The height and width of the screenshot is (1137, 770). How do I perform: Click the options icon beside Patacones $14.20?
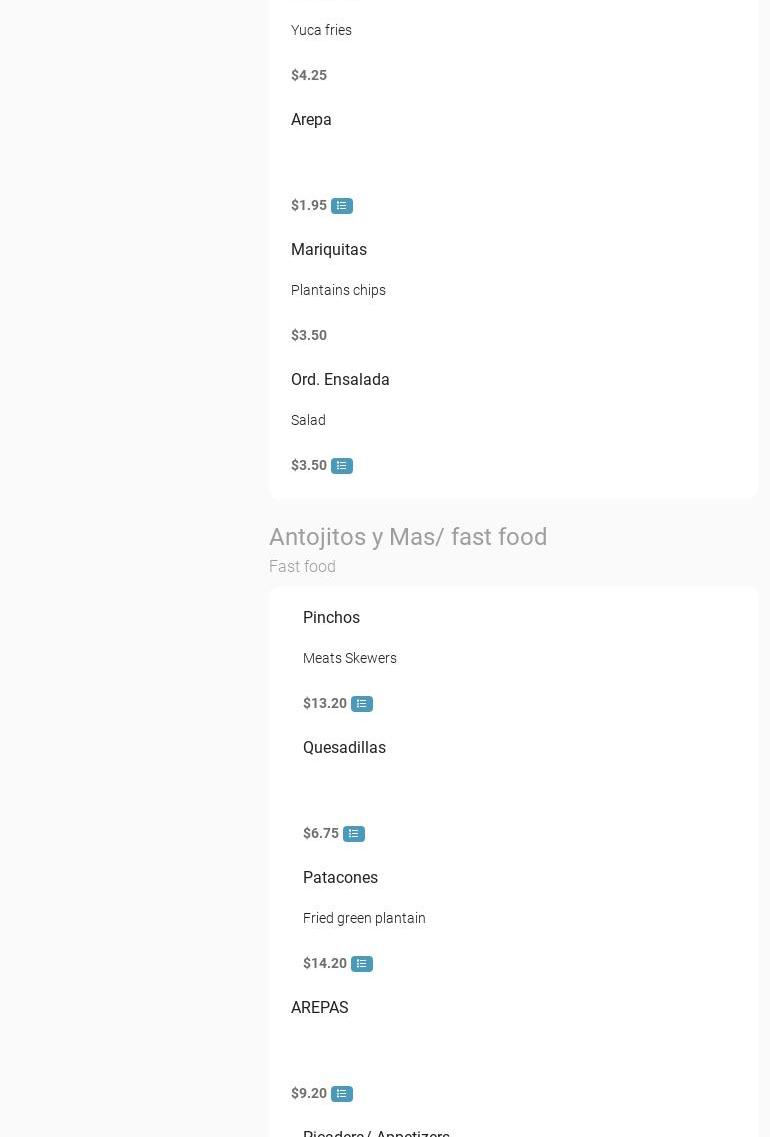click(362, 964)
